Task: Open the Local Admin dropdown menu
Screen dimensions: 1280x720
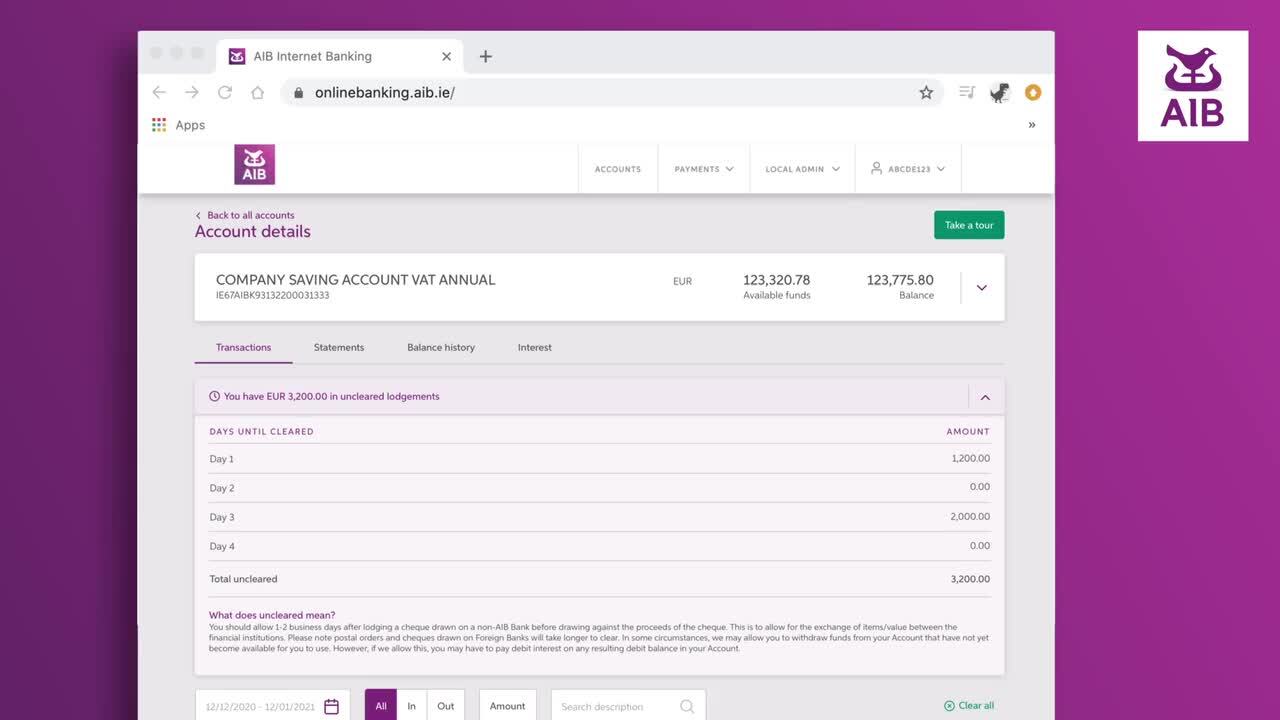Action: 802,169
